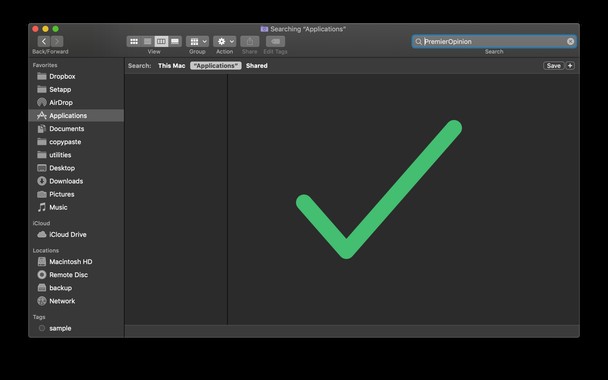
Task: Open backup drive location
Action: click(76, 288)
